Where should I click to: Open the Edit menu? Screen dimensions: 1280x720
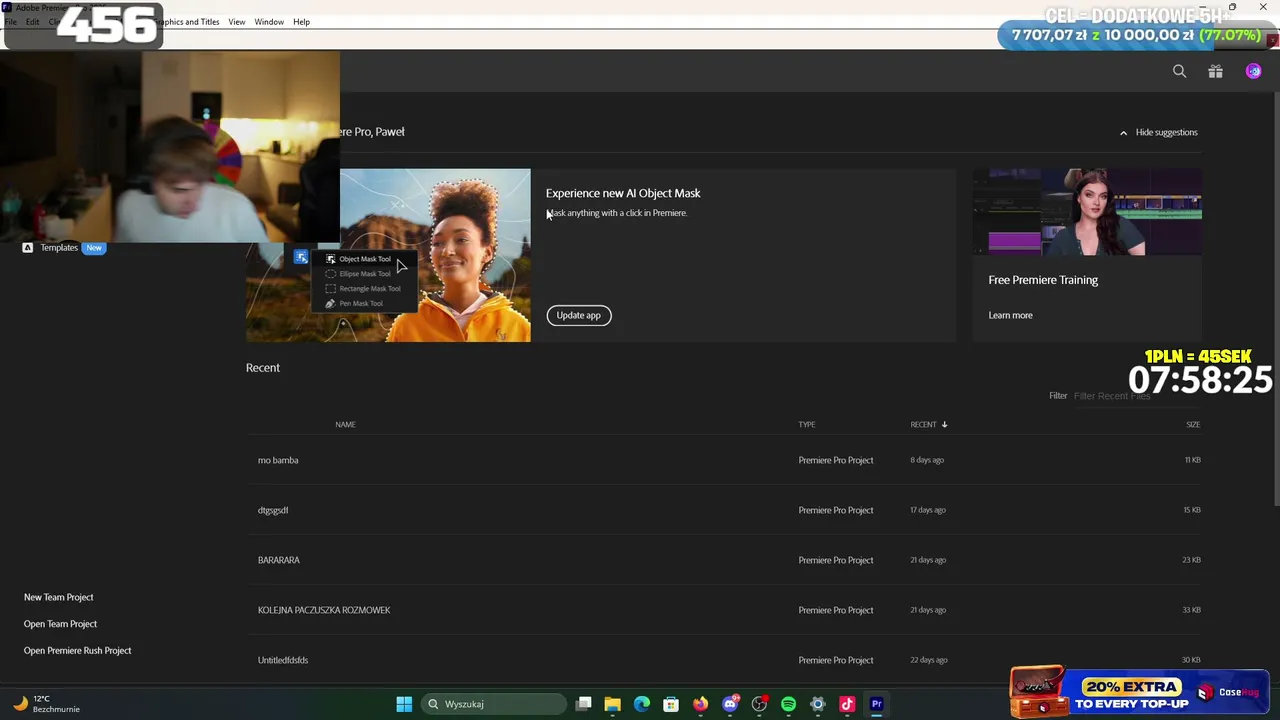pyautogui.click(x=33, y=22)
